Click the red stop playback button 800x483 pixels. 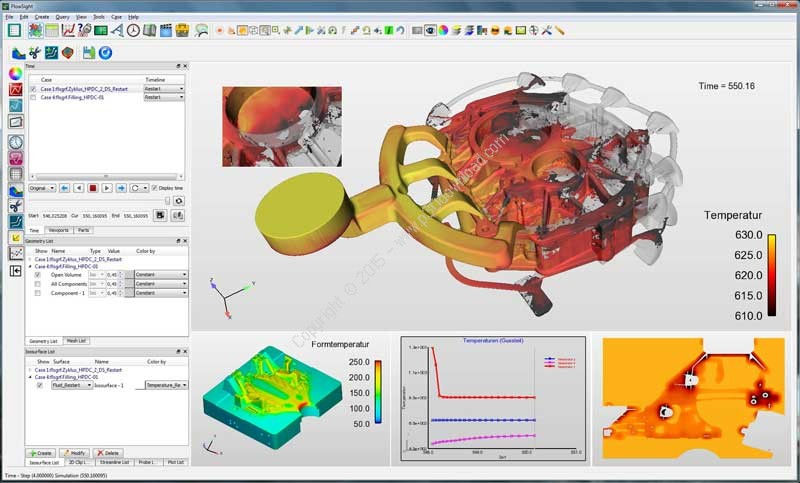point(93,188)
